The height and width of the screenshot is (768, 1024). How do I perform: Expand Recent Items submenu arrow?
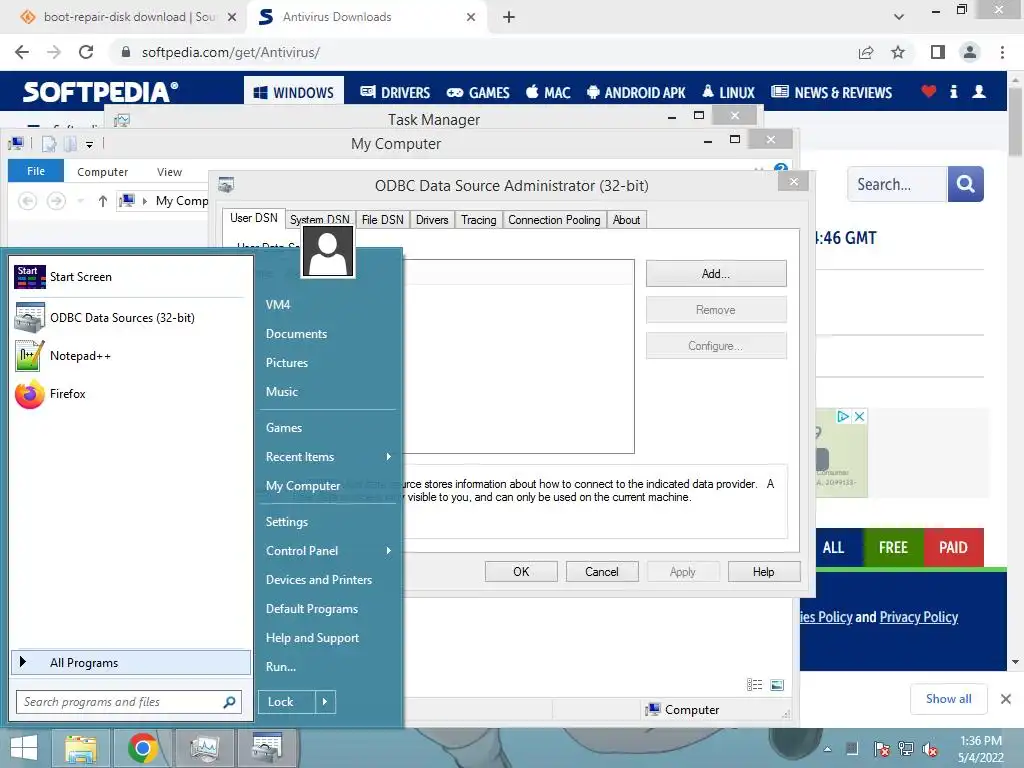point(389,456)
